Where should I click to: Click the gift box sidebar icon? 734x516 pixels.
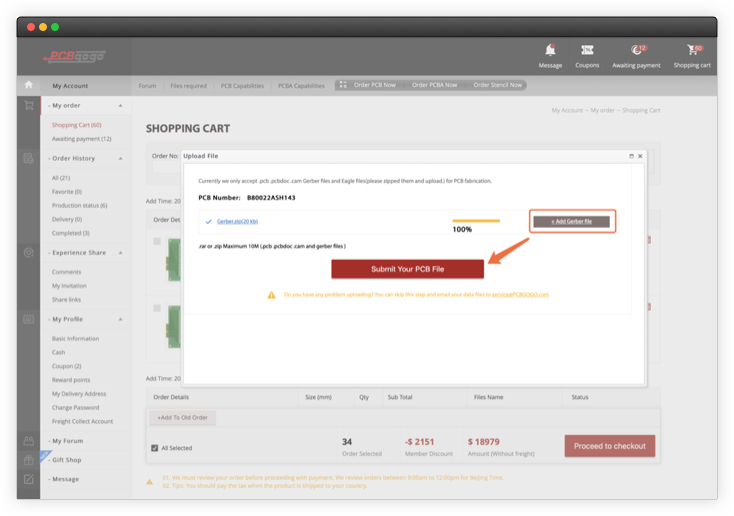point(29,460)
